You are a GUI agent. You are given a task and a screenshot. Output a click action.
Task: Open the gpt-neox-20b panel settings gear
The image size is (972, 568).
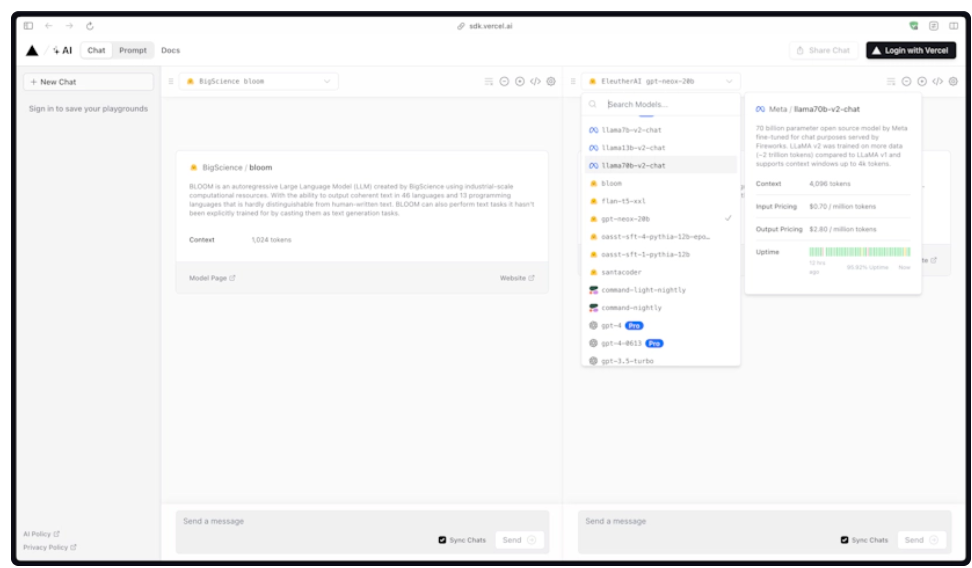point(953,81)
